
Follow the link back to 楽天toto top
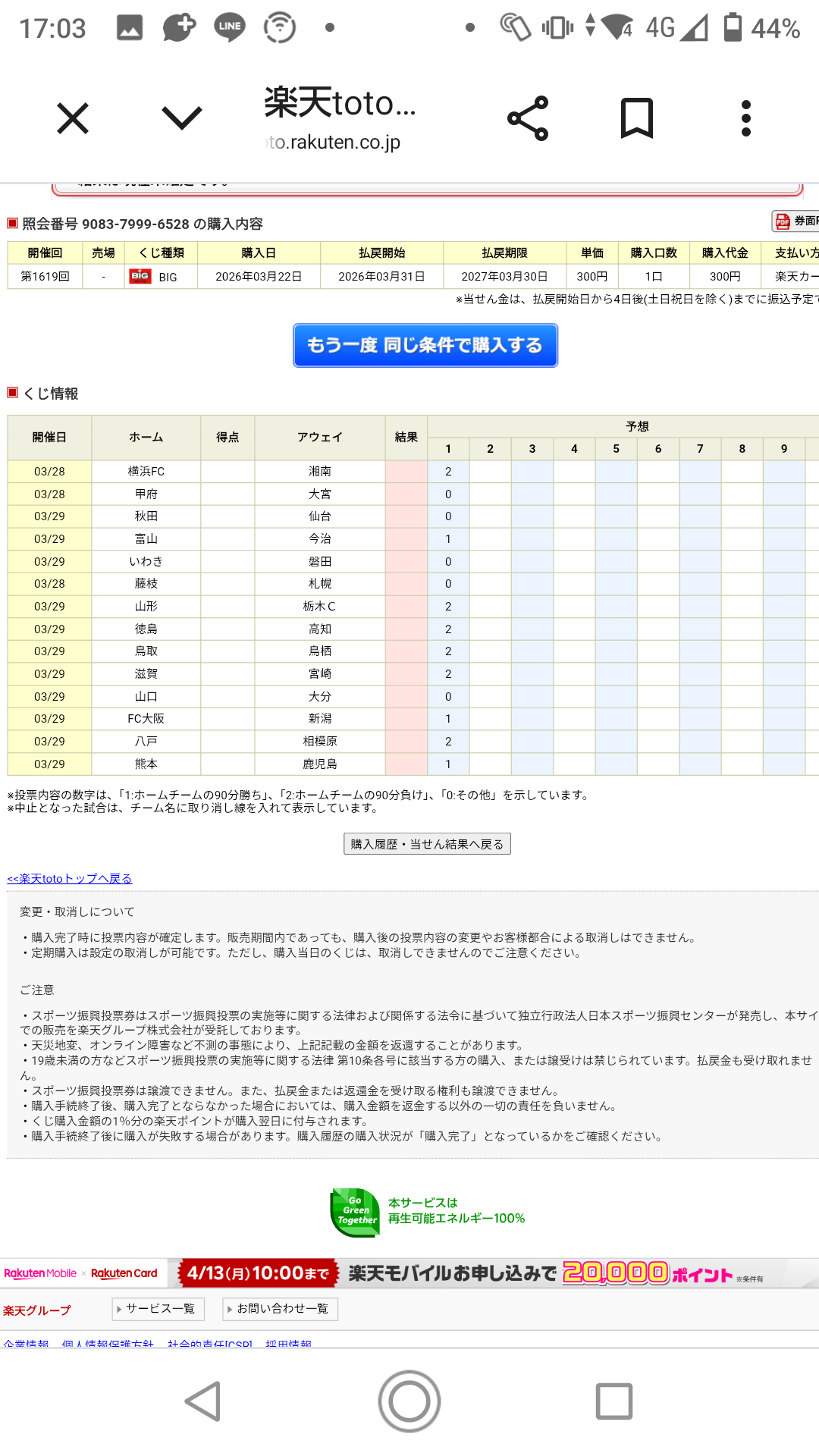tap(70, 878)
